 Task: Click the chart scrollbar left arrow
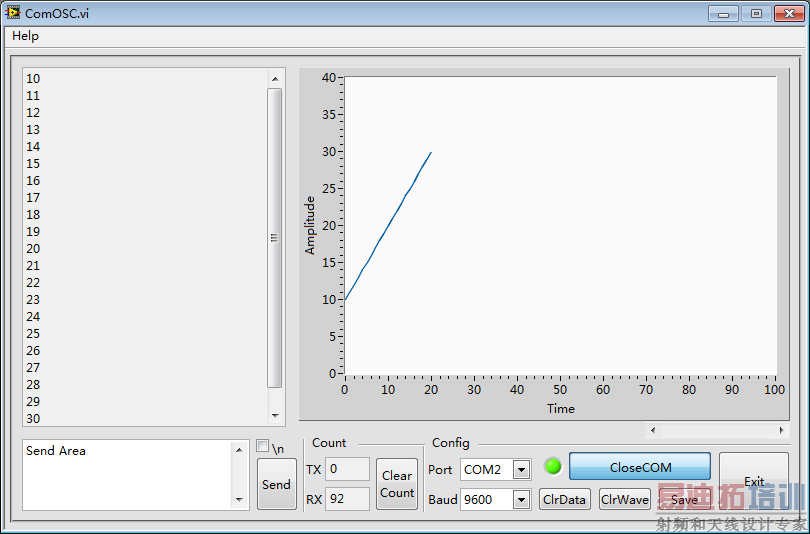[653, 430]
